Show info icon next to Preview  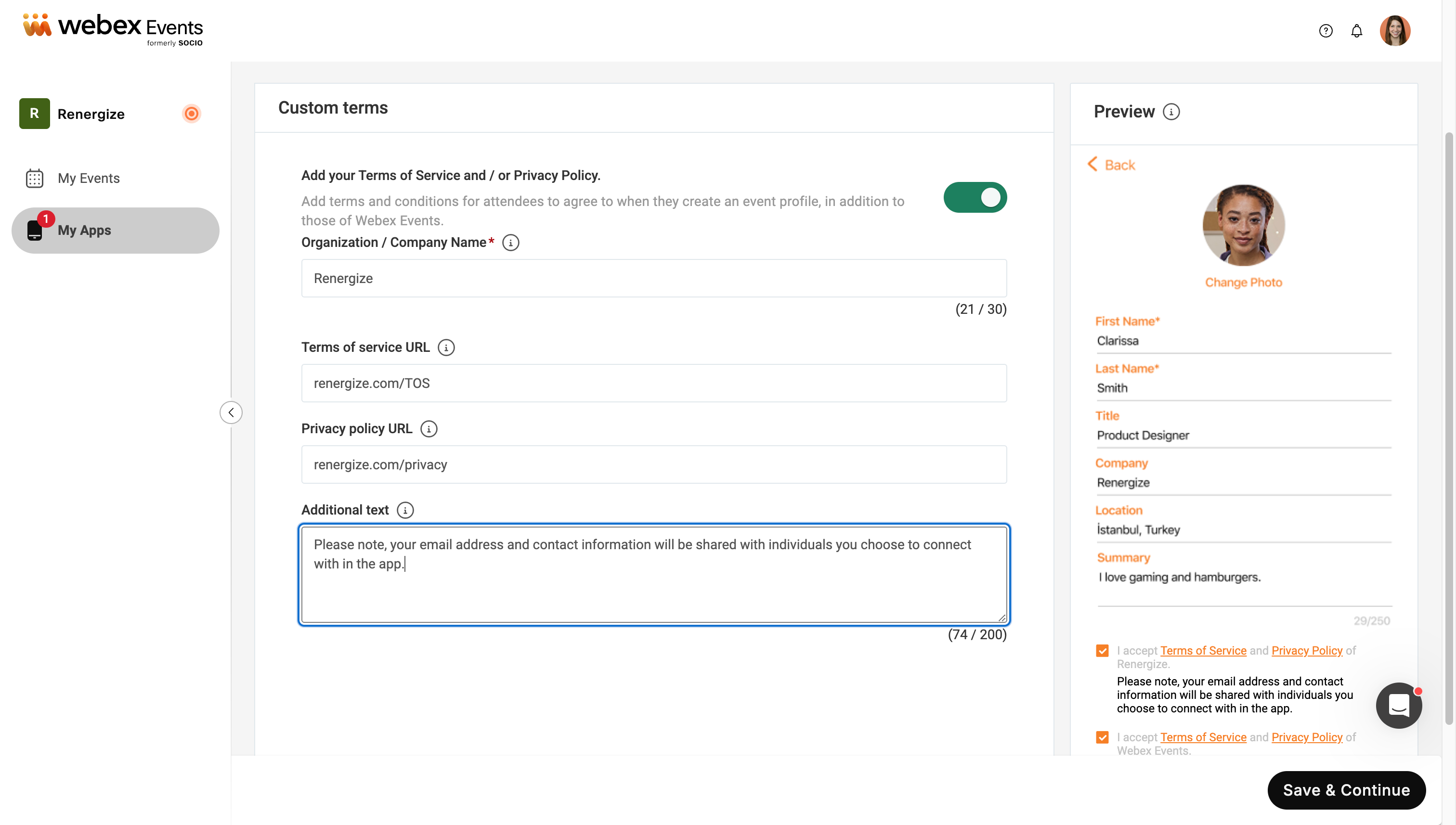click(x=1171, y=112)
